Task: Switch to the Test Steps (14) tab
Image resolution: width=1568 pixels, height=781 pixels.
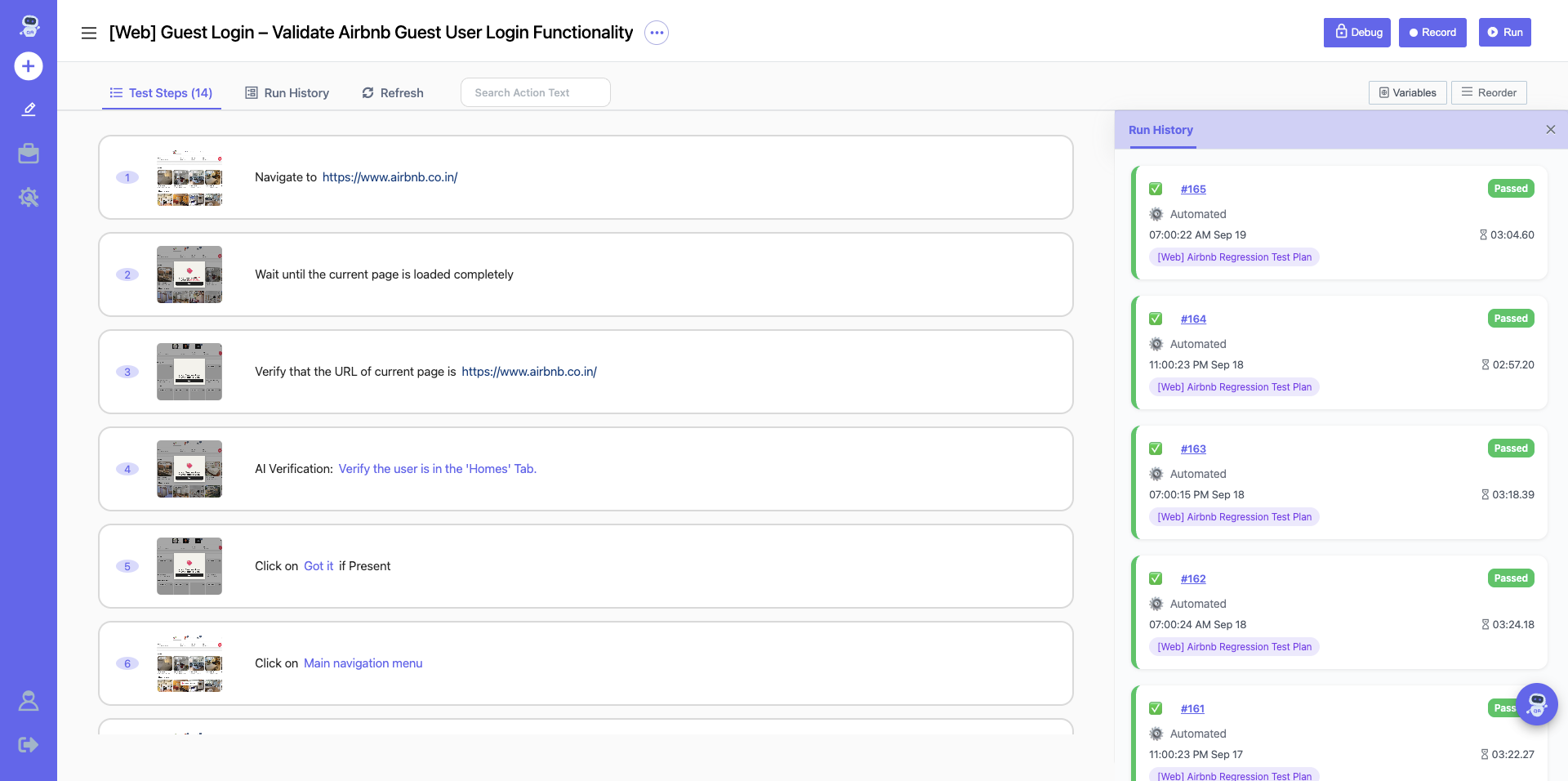Action: tap(162, 93)
